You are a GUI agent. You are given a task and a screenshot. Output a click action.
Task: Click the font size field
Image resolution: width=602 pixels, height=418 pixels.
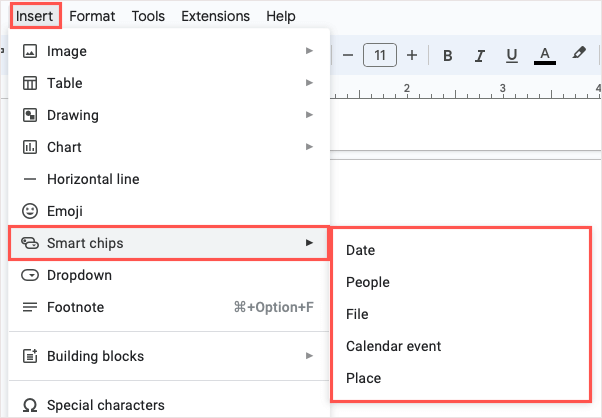(380, 55)
